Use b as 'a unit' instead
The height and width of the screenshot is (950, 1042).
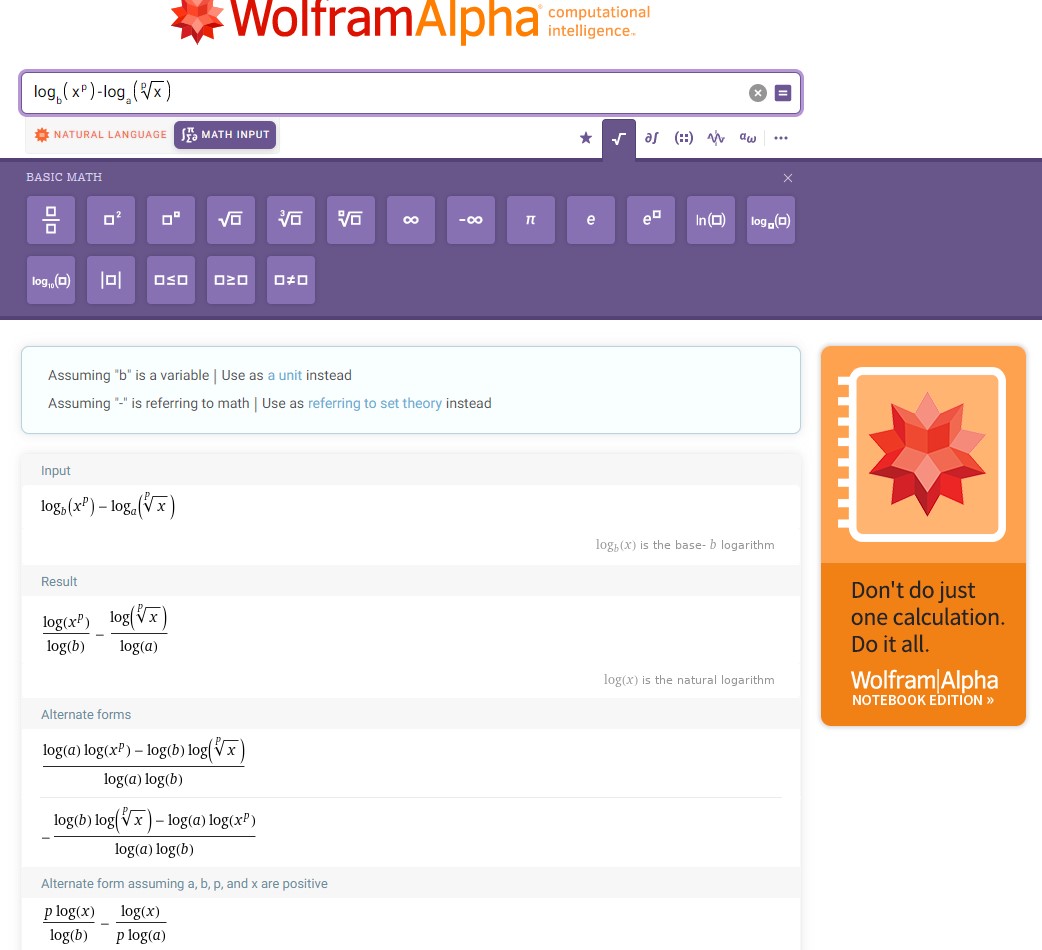(x=284, y=375)
